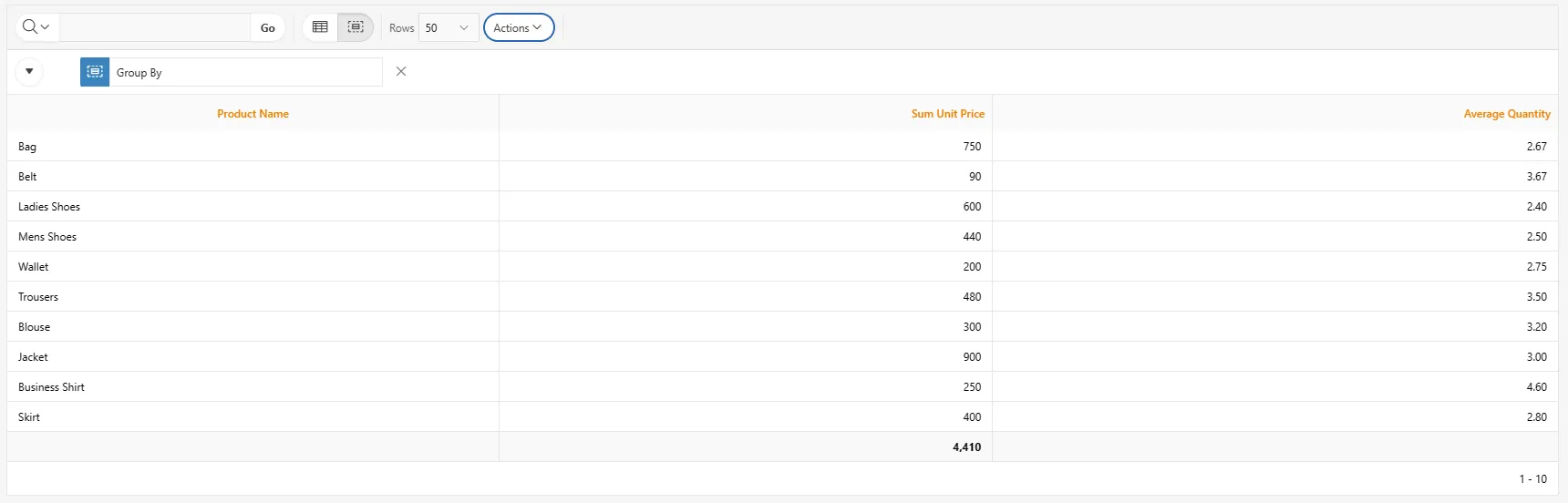
Task: Open the Actions menu
Action: 519,27
